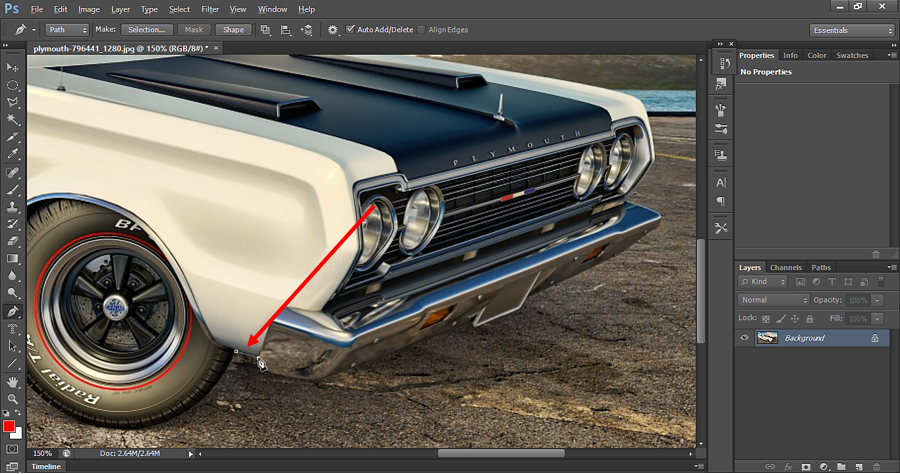Toggle lock transparent pixels
Viewport: 900px width, 474px height.
[766, 318]
